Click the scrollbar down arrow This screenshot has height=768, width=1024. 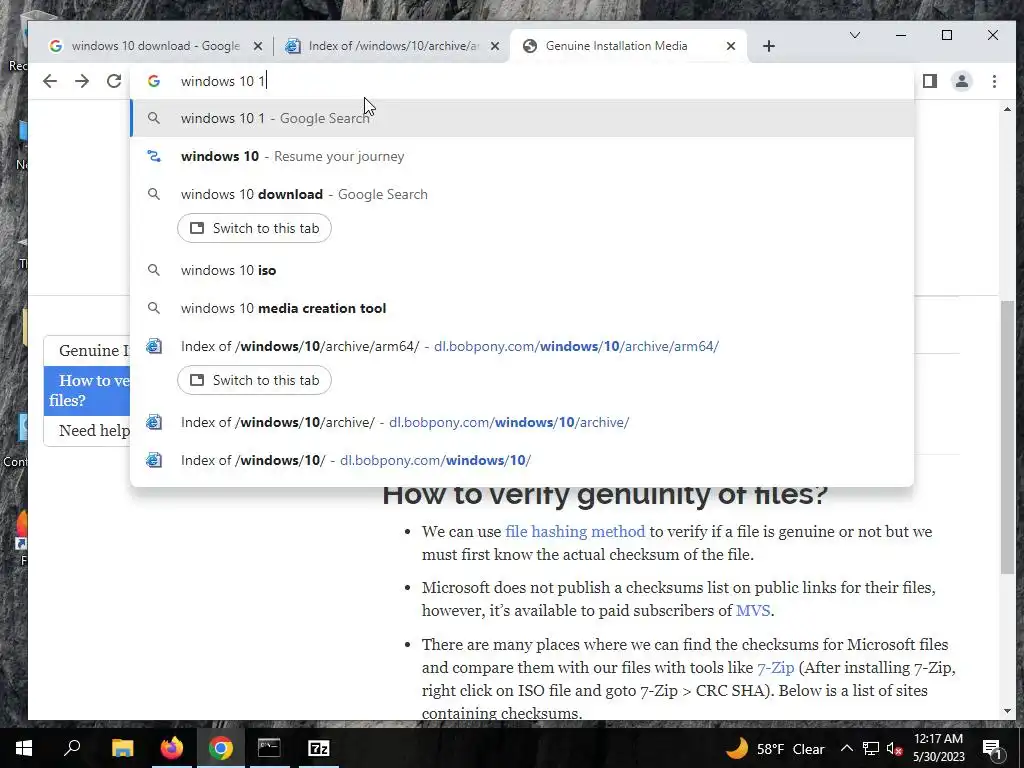pyautogui.click(x=1007, y=711)
